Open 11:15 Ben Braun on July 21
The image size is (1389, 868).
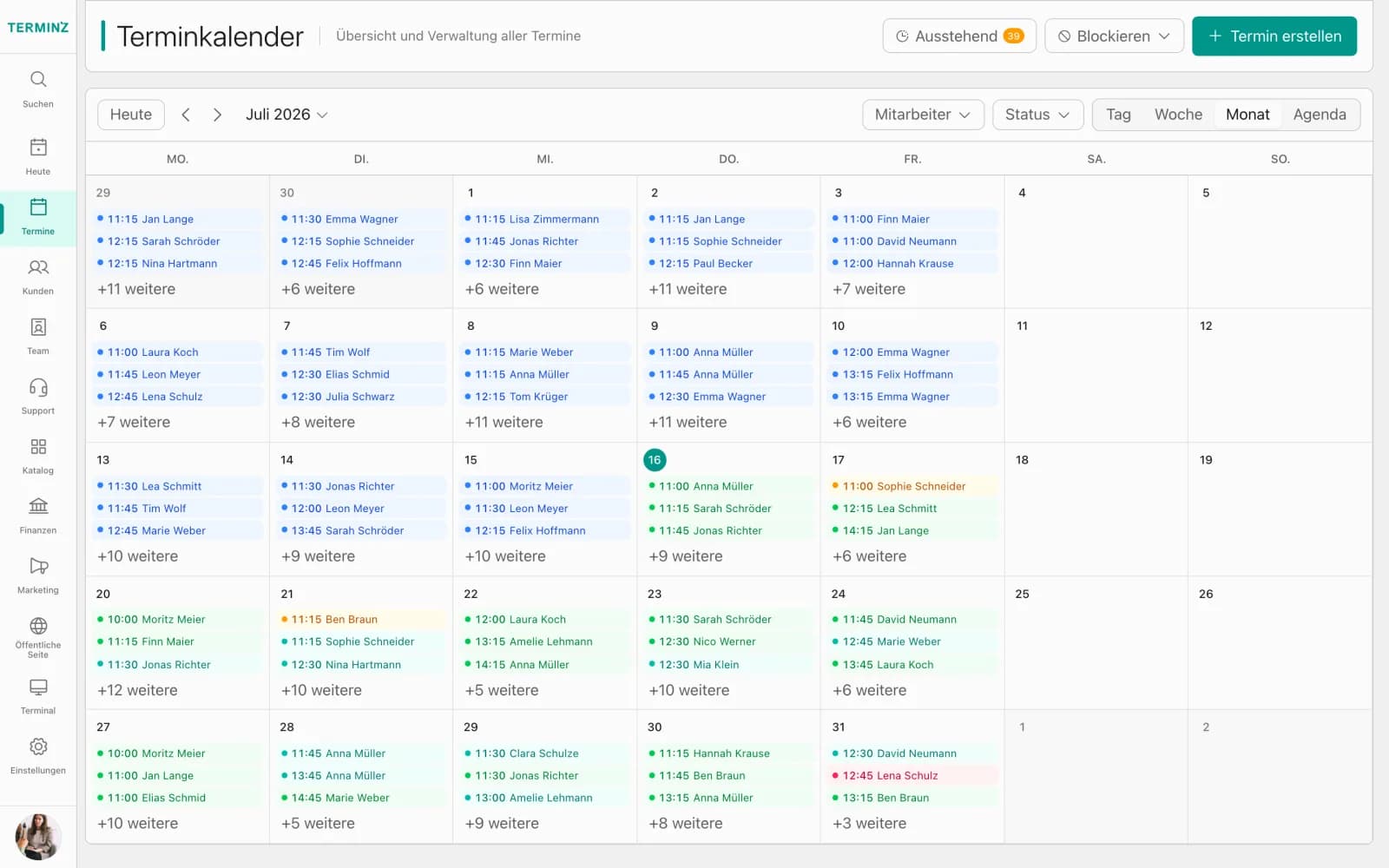[362, 620]
